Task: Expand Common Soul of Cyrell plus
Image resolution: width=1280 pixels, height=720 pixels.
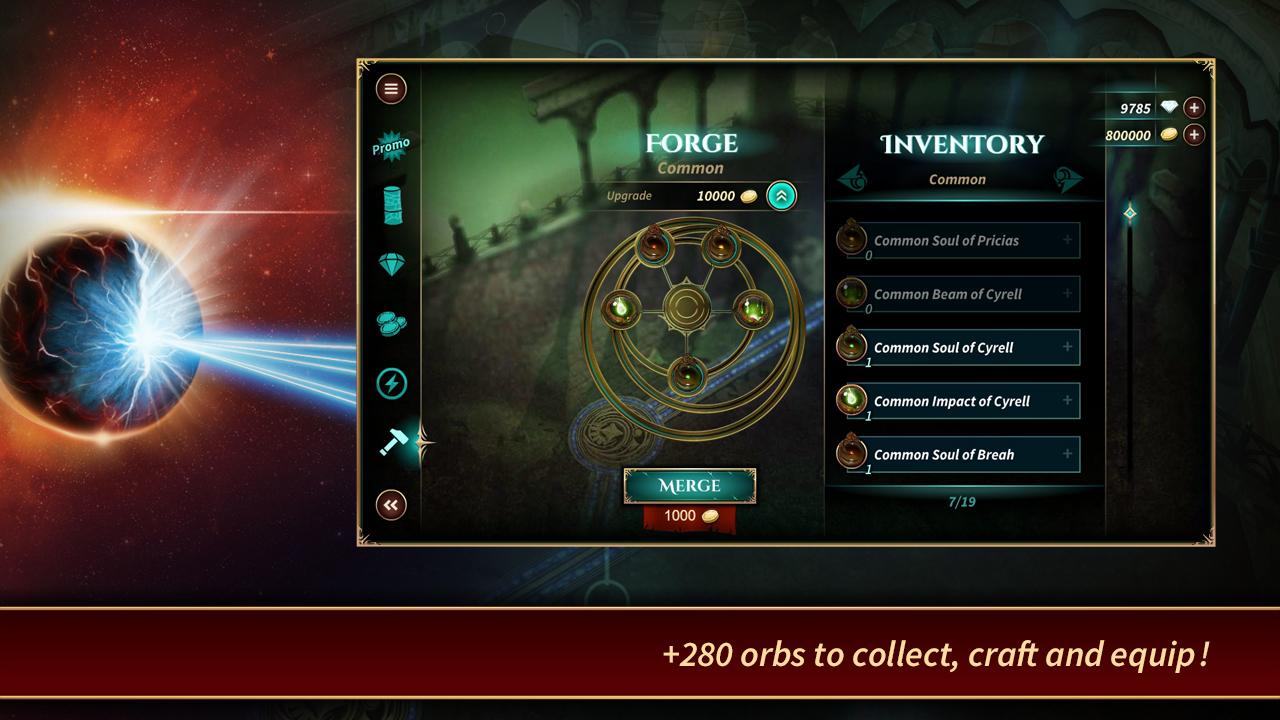Action: coord(1067,347)
